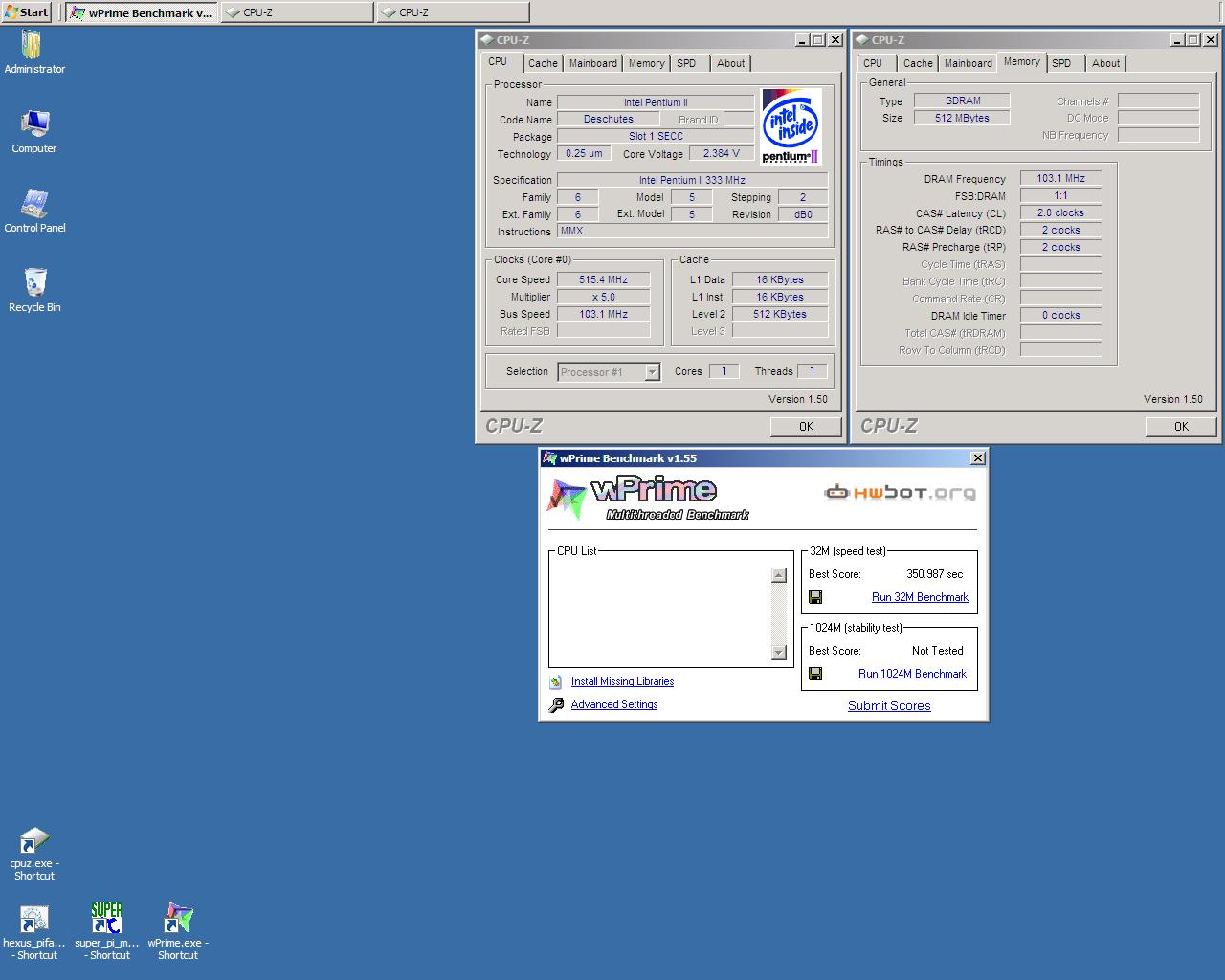Click the Intel Pentium II logo in CPU-Z

point(791,126)
